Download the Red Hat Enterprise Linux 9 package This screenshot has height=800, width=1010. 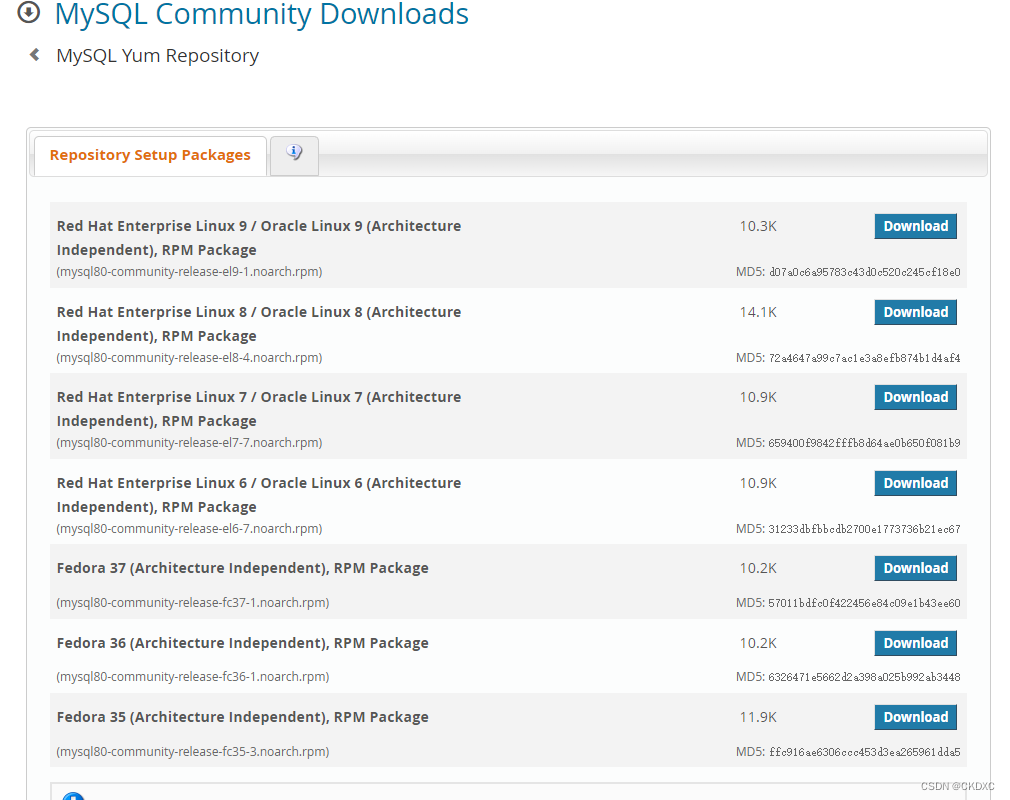click(x=915, y=226)
